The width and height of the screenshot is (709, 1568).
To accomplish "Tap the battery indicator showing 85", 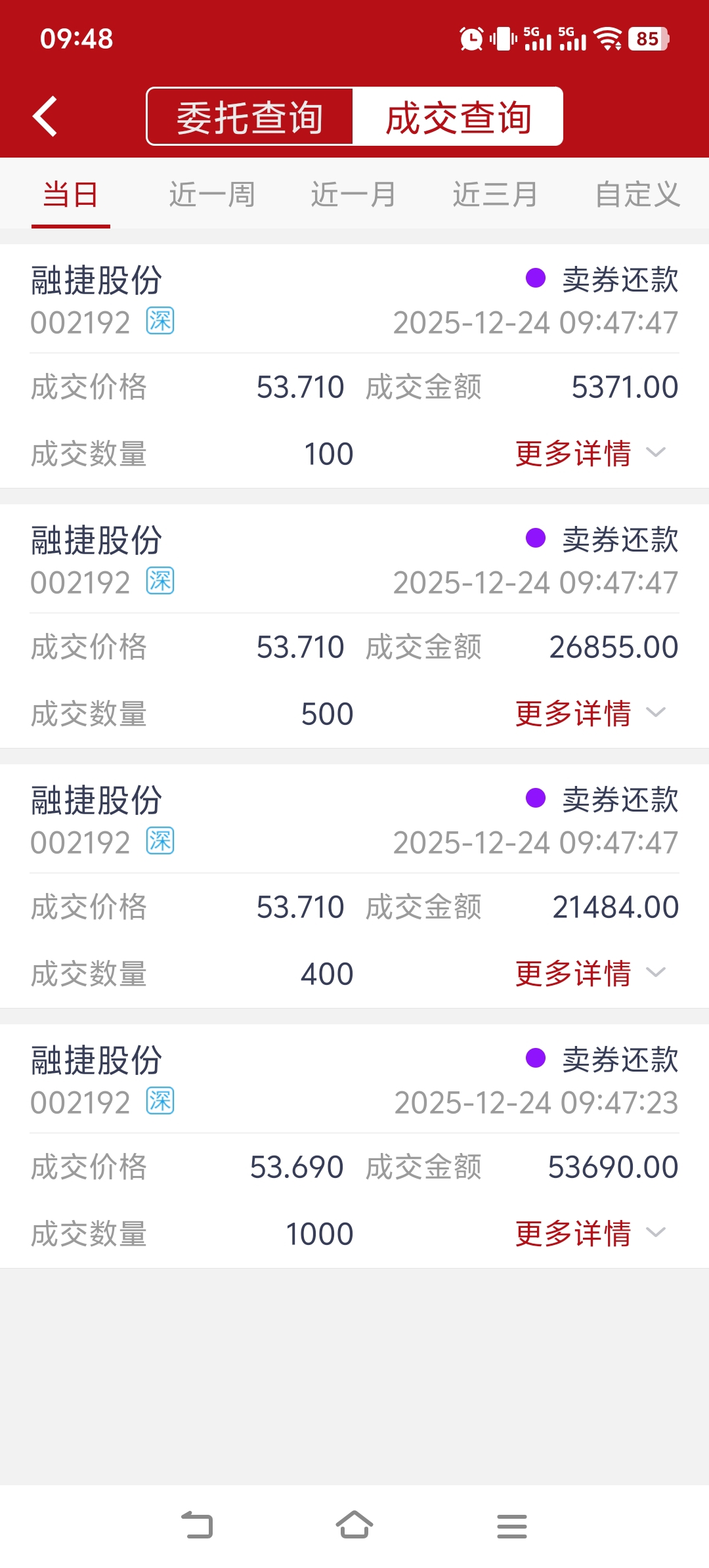I will (x=649, y=39).
